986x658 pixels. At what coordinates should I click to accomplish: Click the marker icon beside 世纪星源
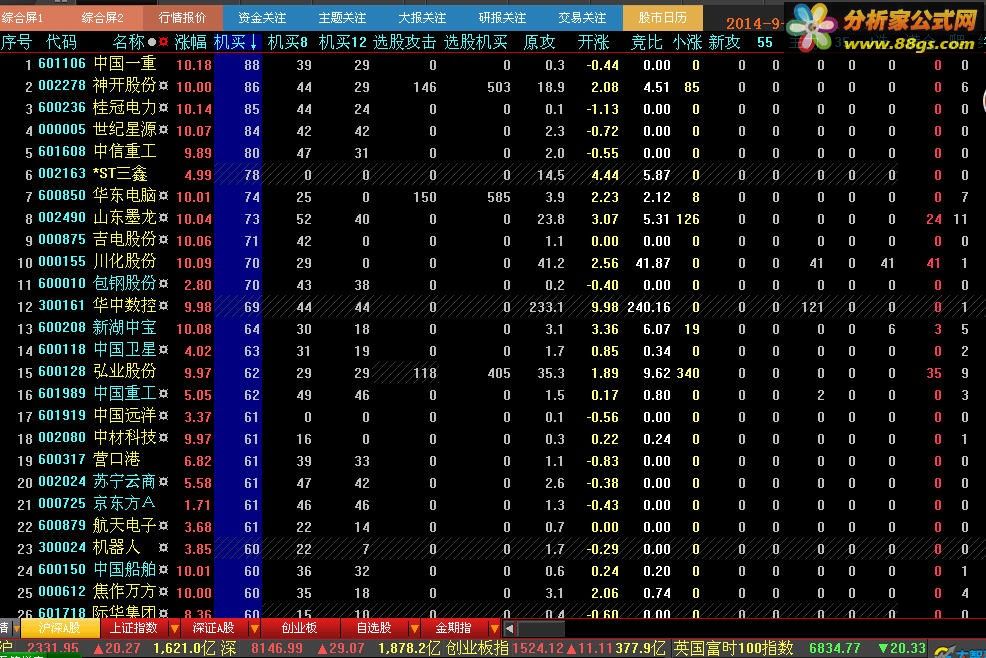(x=163, y=130)
